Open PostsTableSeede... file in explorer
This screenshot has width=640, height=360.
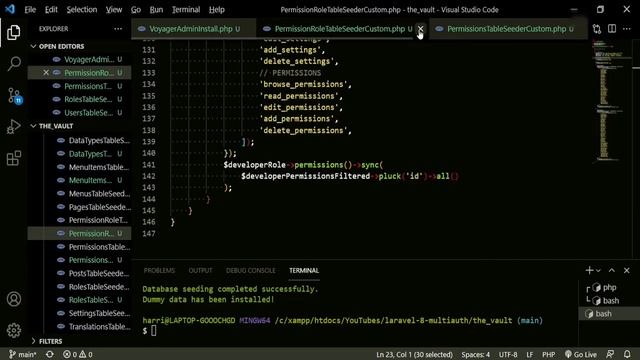80,273
